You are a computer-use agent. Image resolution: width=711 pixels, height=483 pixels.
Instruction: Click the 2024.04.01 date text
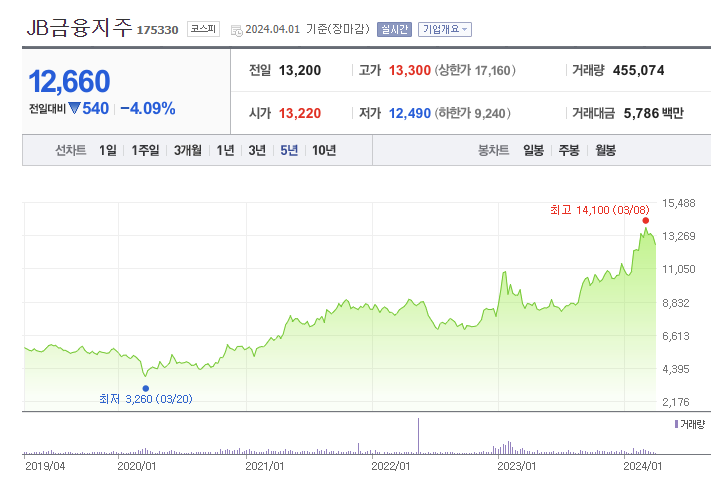coord(273,29)
